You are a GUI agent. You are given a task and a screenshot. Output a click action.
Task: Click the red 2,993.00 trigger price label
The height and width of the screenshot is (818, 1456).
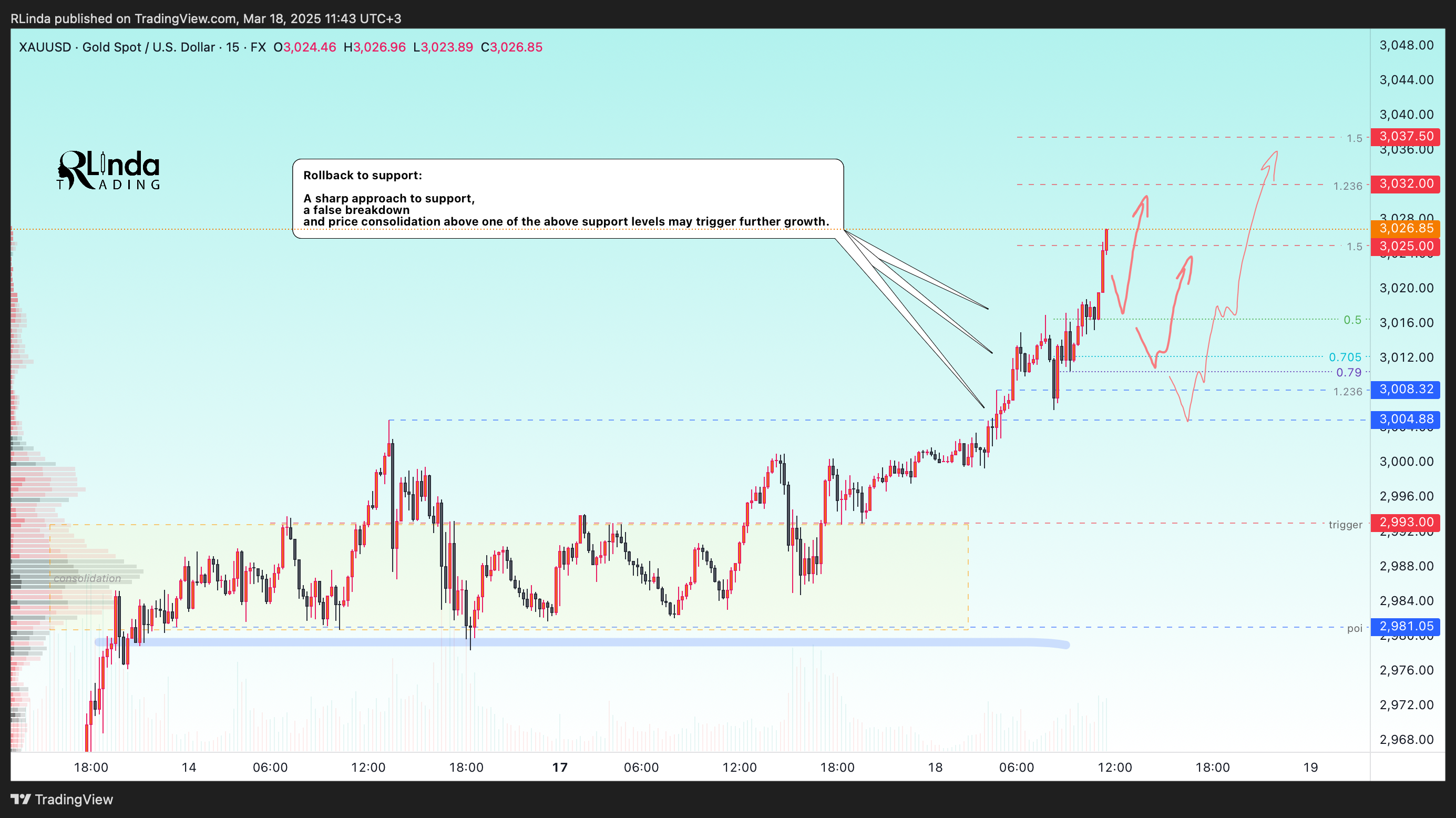click(x=1406, y=523)
